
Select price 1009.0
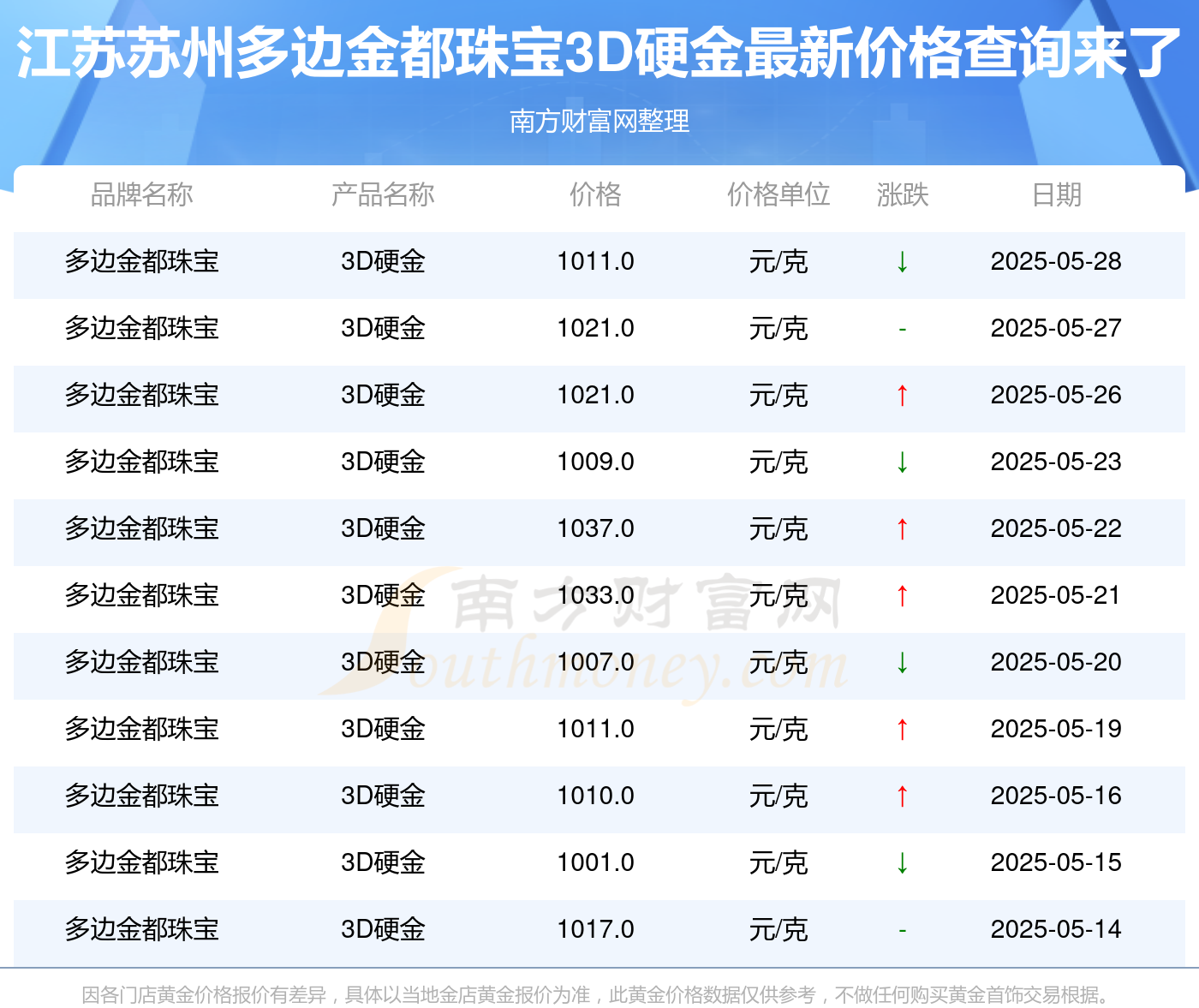pos(595,462)
